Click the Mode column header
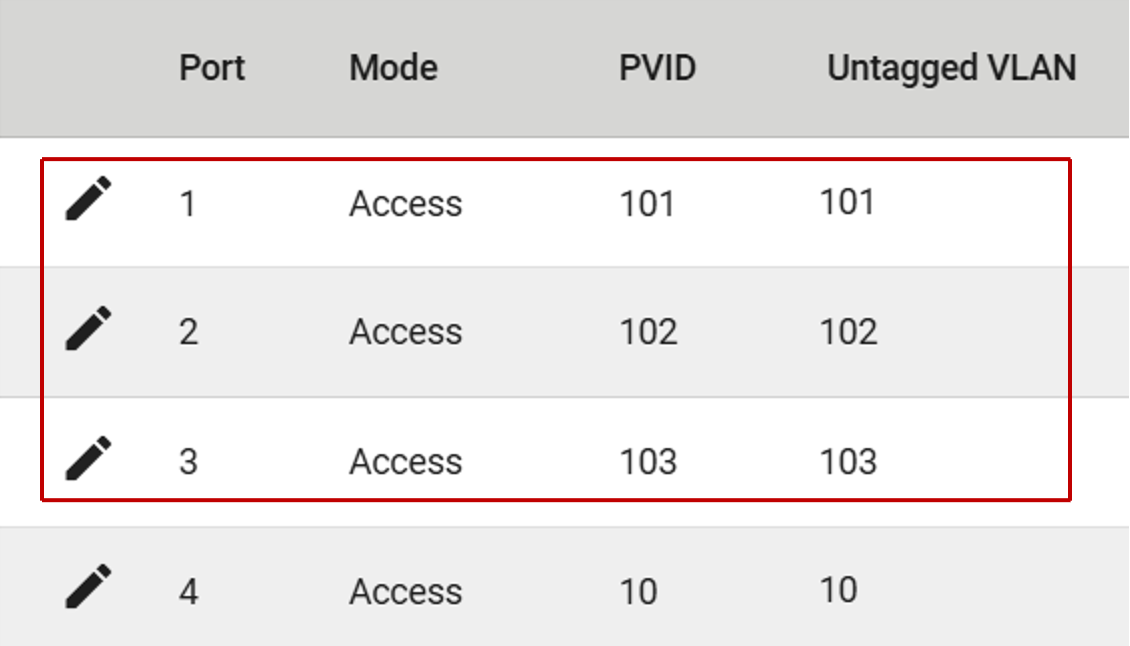This screenshot has width=1130, height=646. coord(393,68)
